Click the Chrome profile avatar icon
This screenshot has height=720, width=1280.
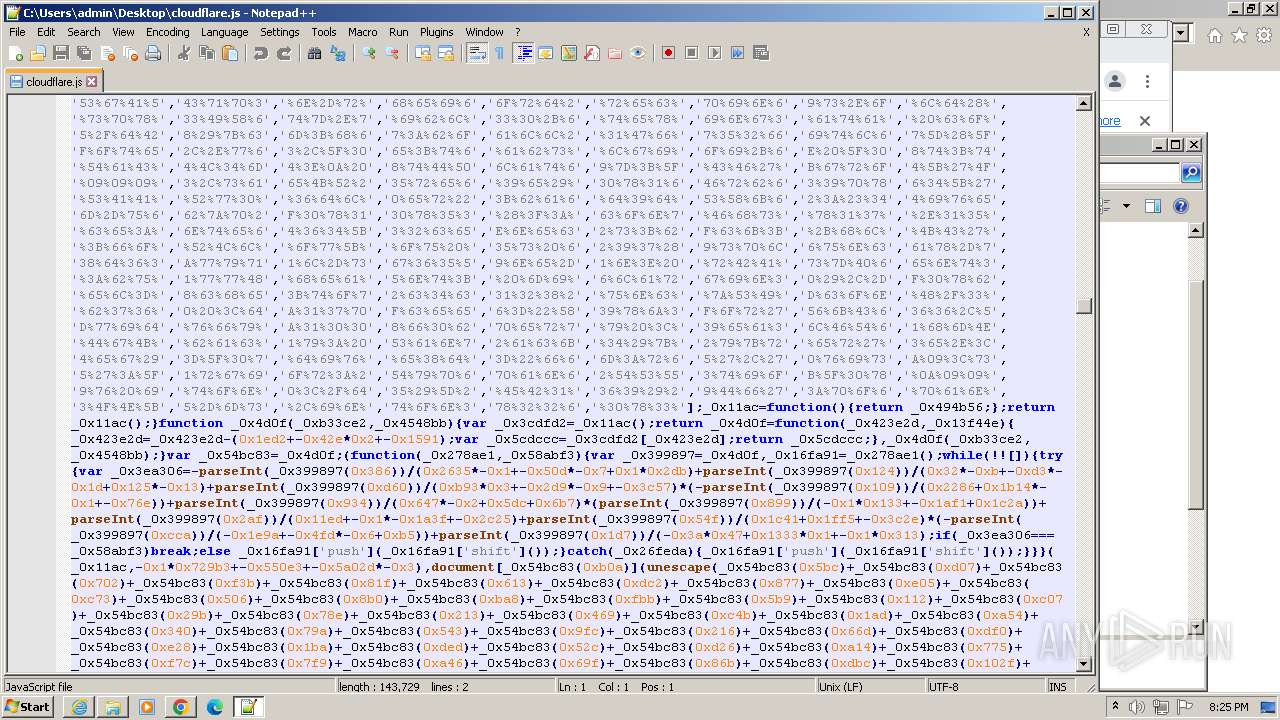[x=1114, y=82]
